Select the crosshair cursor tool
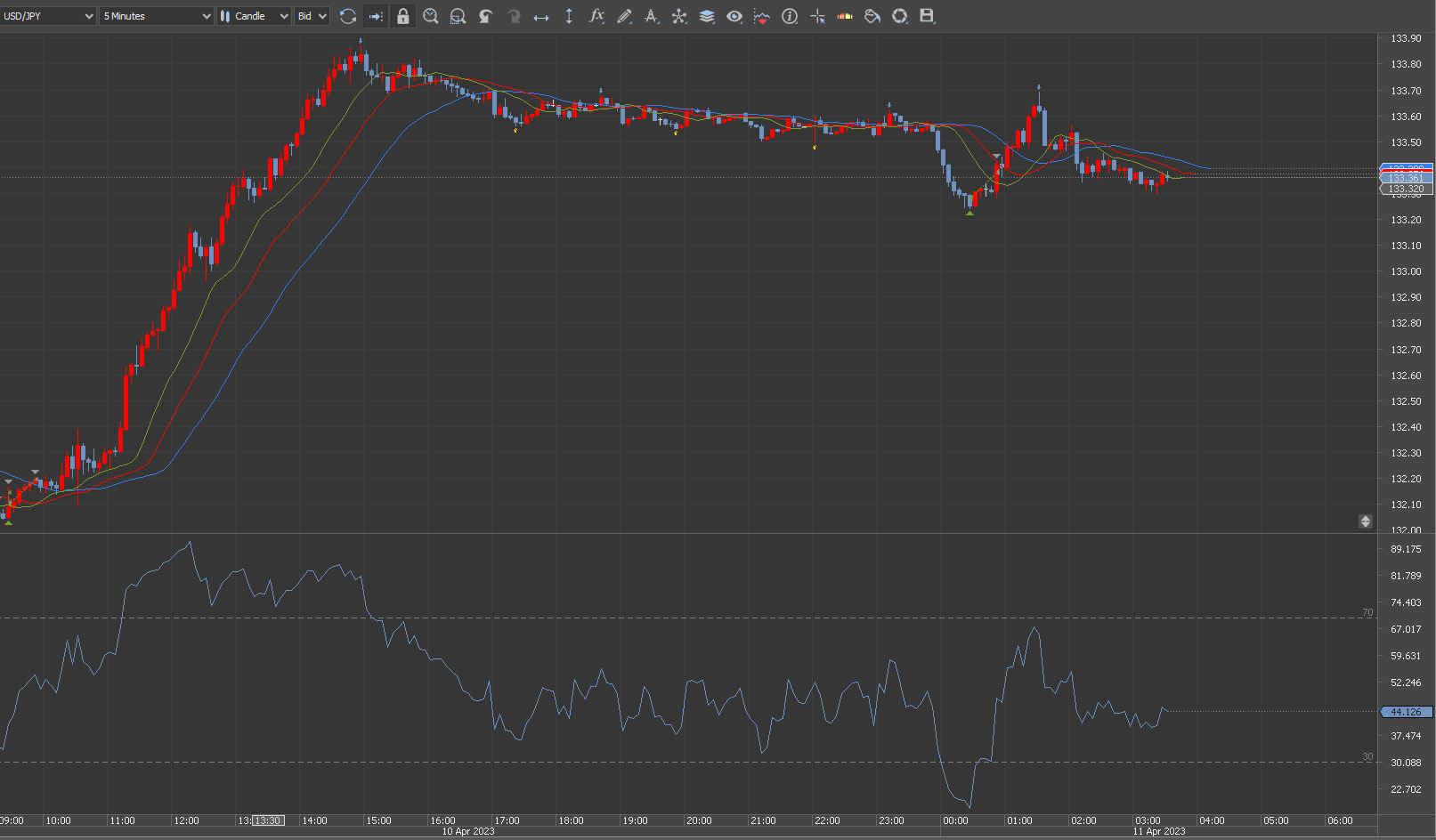The width and height of the screenshot is (1436, 840). (x=817, y=16)
